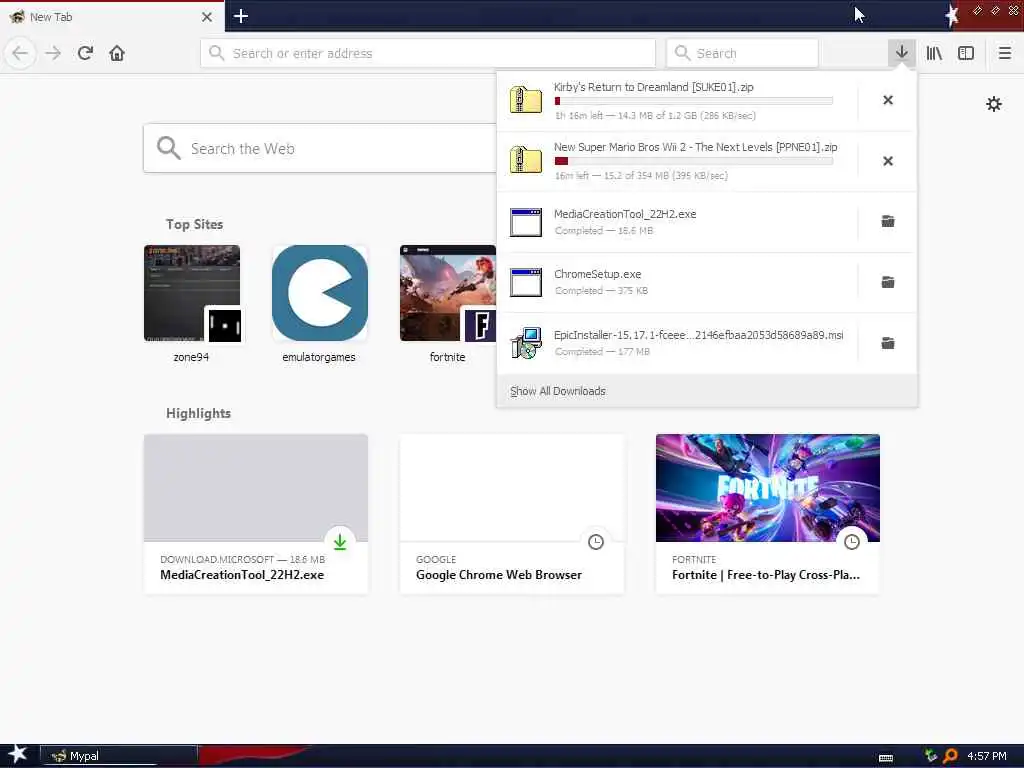Click the New Super Mario Bros zip icon
The height and width of the screenshot is (768, 1024).
(x=526, y=161)
